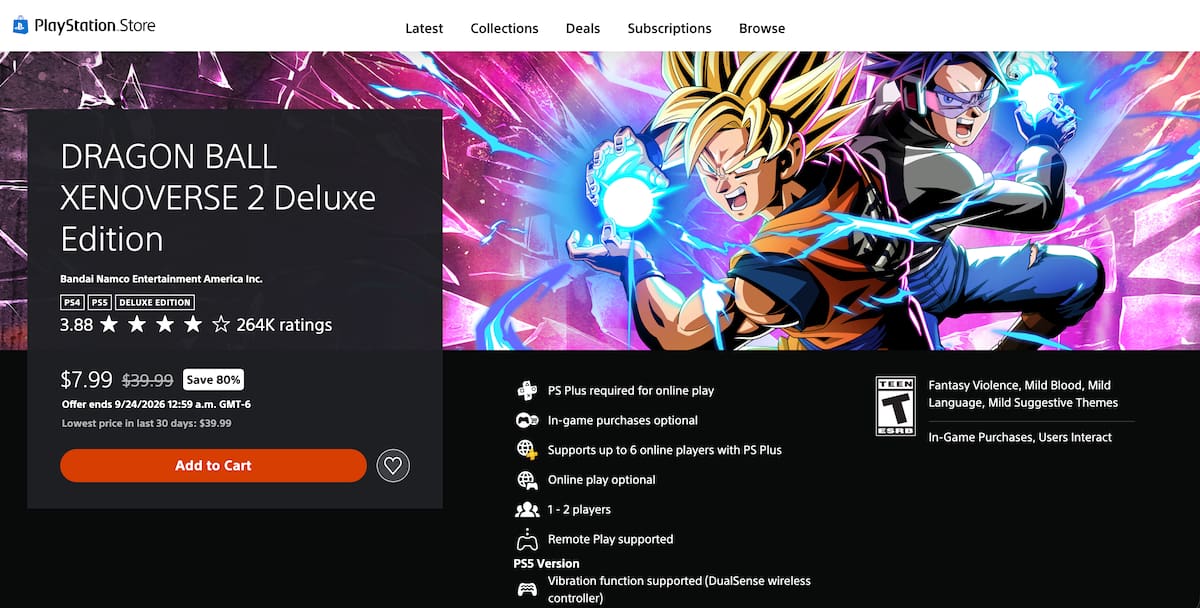Click Bandai Namco Entertainment America Inc. publisher name
Image resolution: width=1200 pixels, height=608 pixels.
coord(161,279)
